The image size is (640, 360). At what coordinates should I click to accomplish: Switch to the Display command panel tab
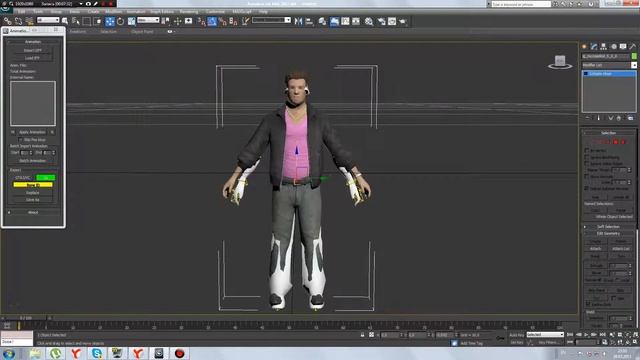(x=623, y=47)
